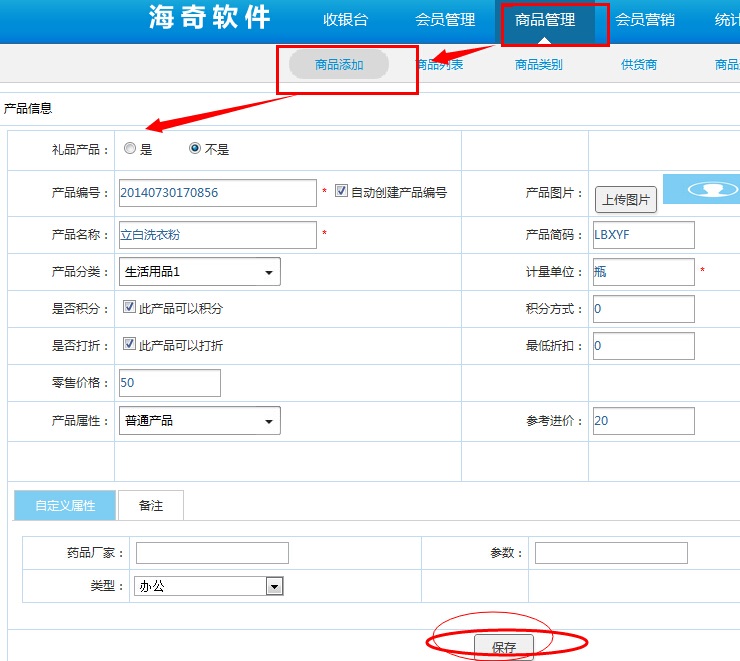This screenshot has height=661, width=740.
Task: Uncheck 此产品可以积分 checkbox
Action: coord(129,308)
